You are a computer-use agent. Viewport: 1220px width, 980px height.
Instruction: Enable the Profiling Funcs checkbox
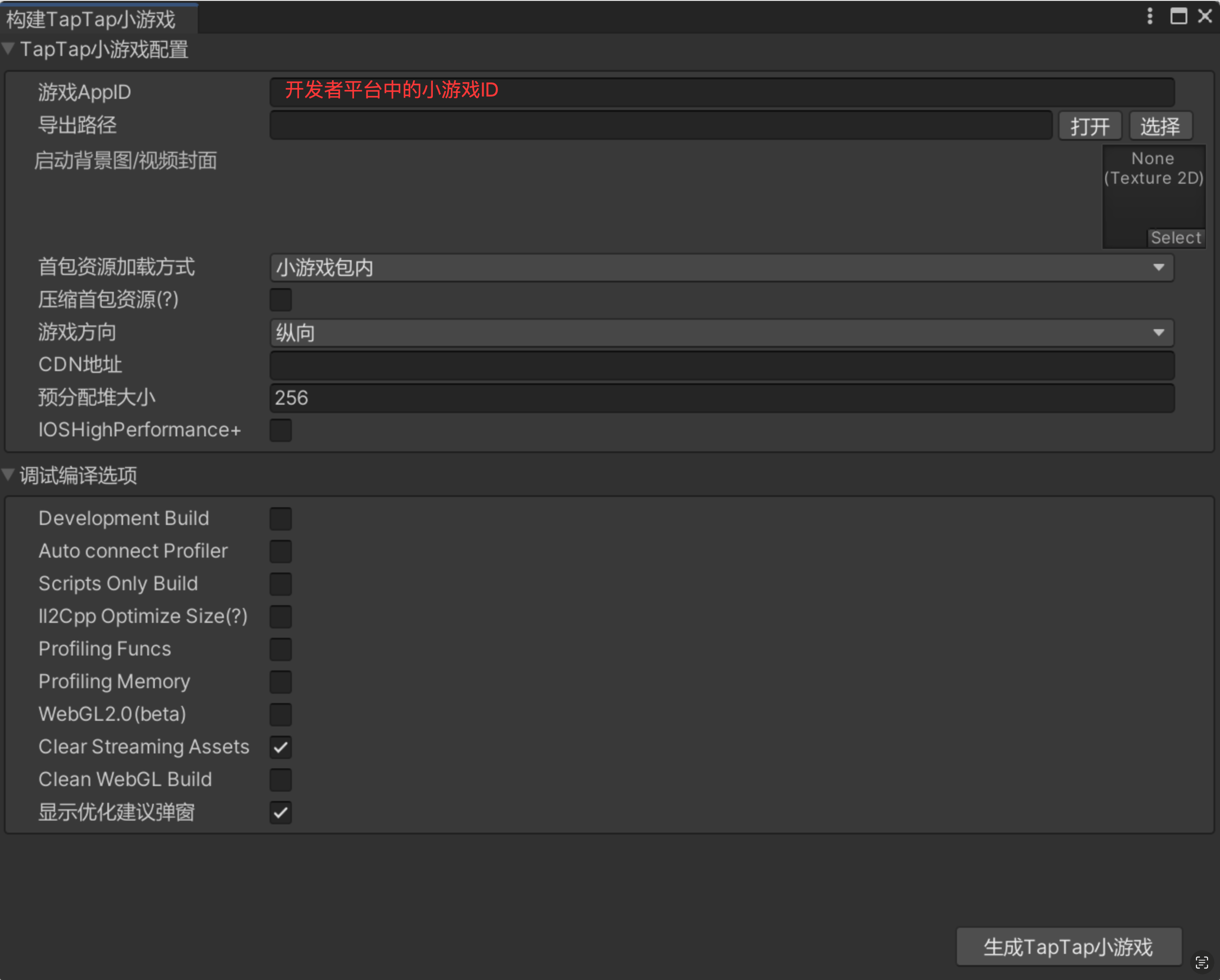pos(281,649)
